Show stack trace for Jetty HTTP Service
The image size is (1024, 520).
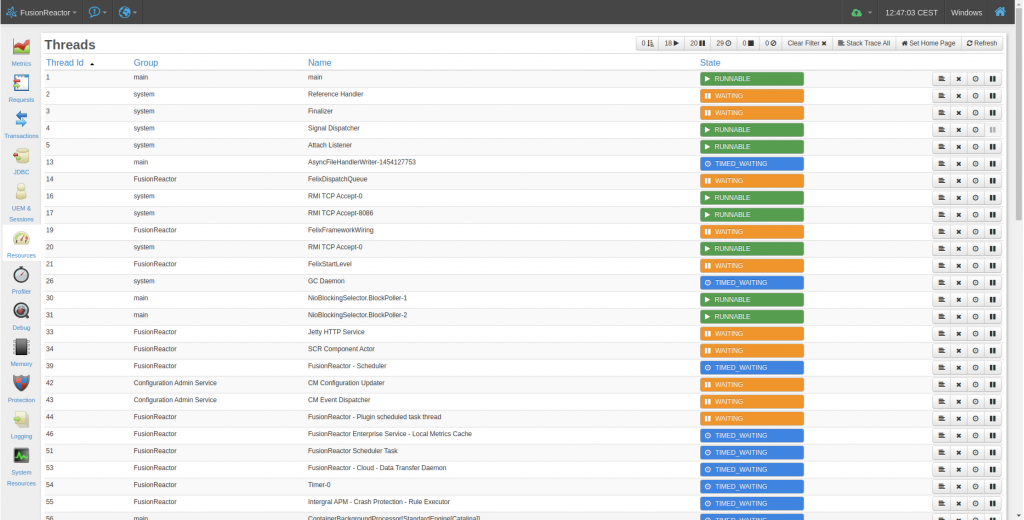pos(941,334)
